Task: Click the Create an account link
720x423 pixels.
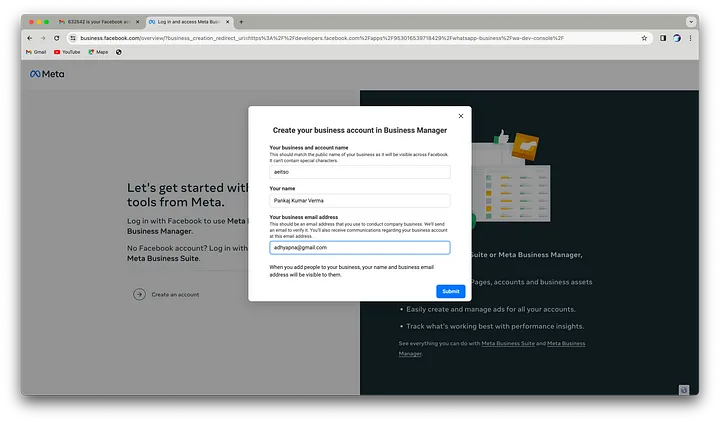Action: tap(175, 294)
